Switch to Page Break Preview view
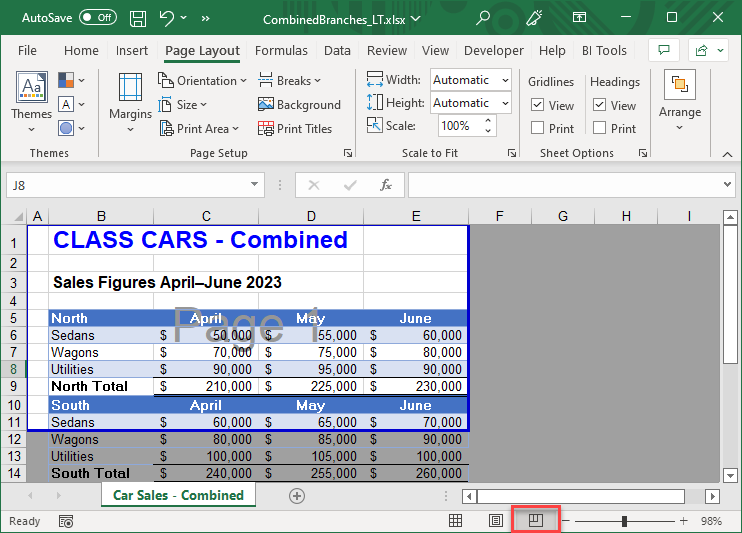Screen dimensions: 742x533 (536, 521)
